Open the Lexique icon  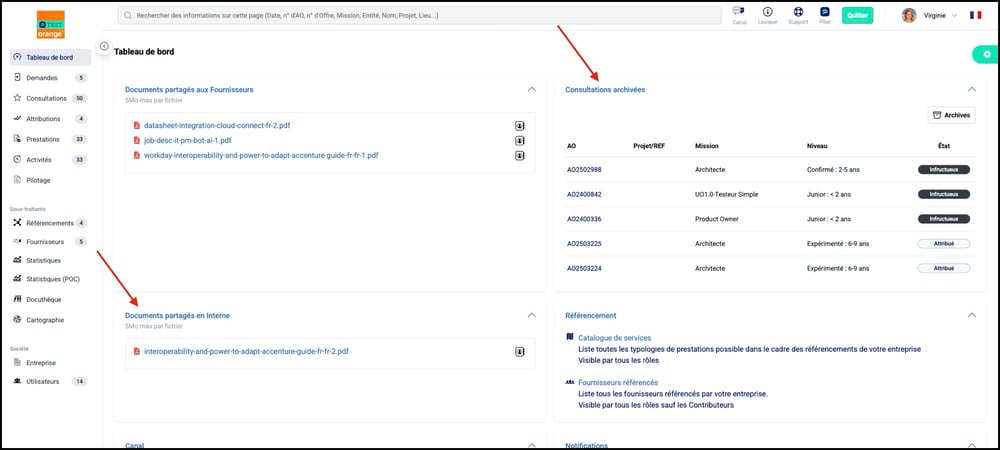[x=768, y=12]
